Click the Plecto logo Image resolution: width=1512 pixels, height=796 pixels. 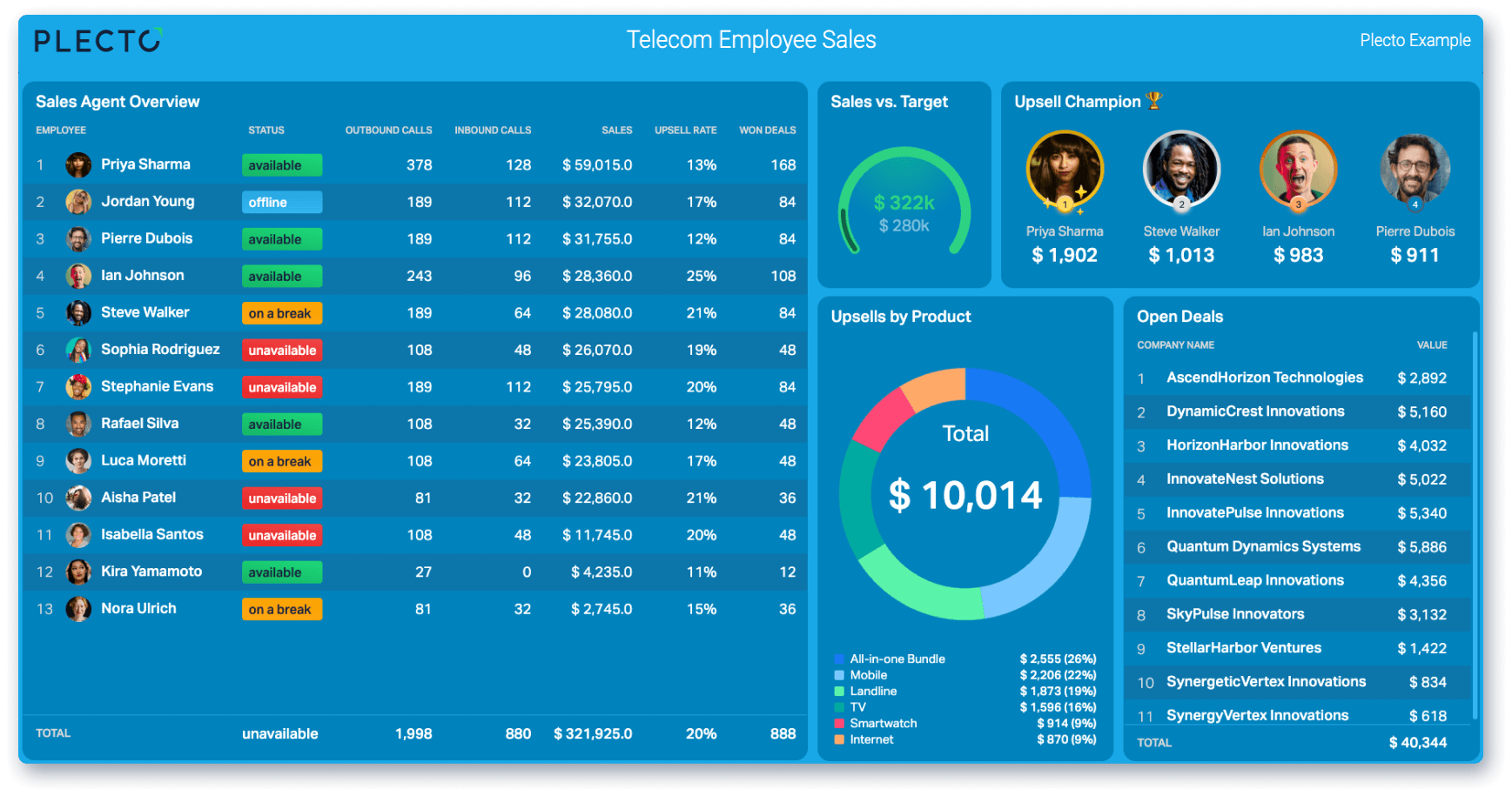coord(98,41)
